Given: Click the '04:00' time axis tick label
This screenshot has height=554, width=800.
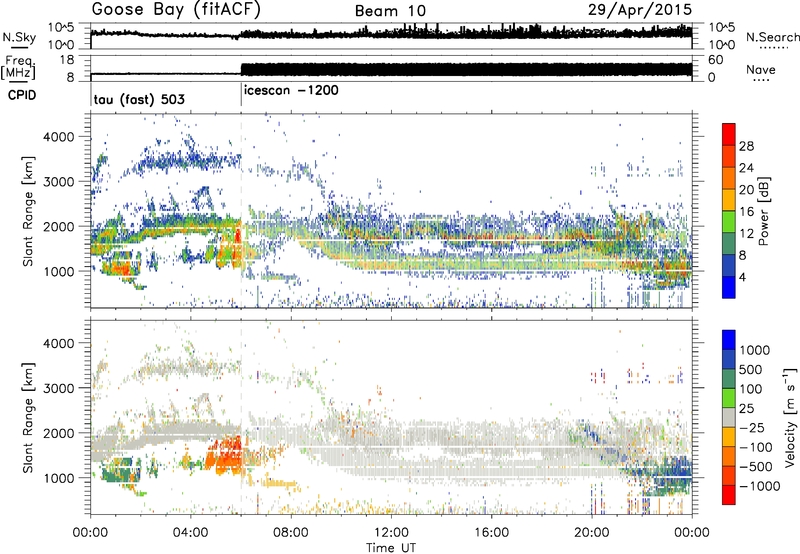Looking at the screenshot, I should point(191,533).
